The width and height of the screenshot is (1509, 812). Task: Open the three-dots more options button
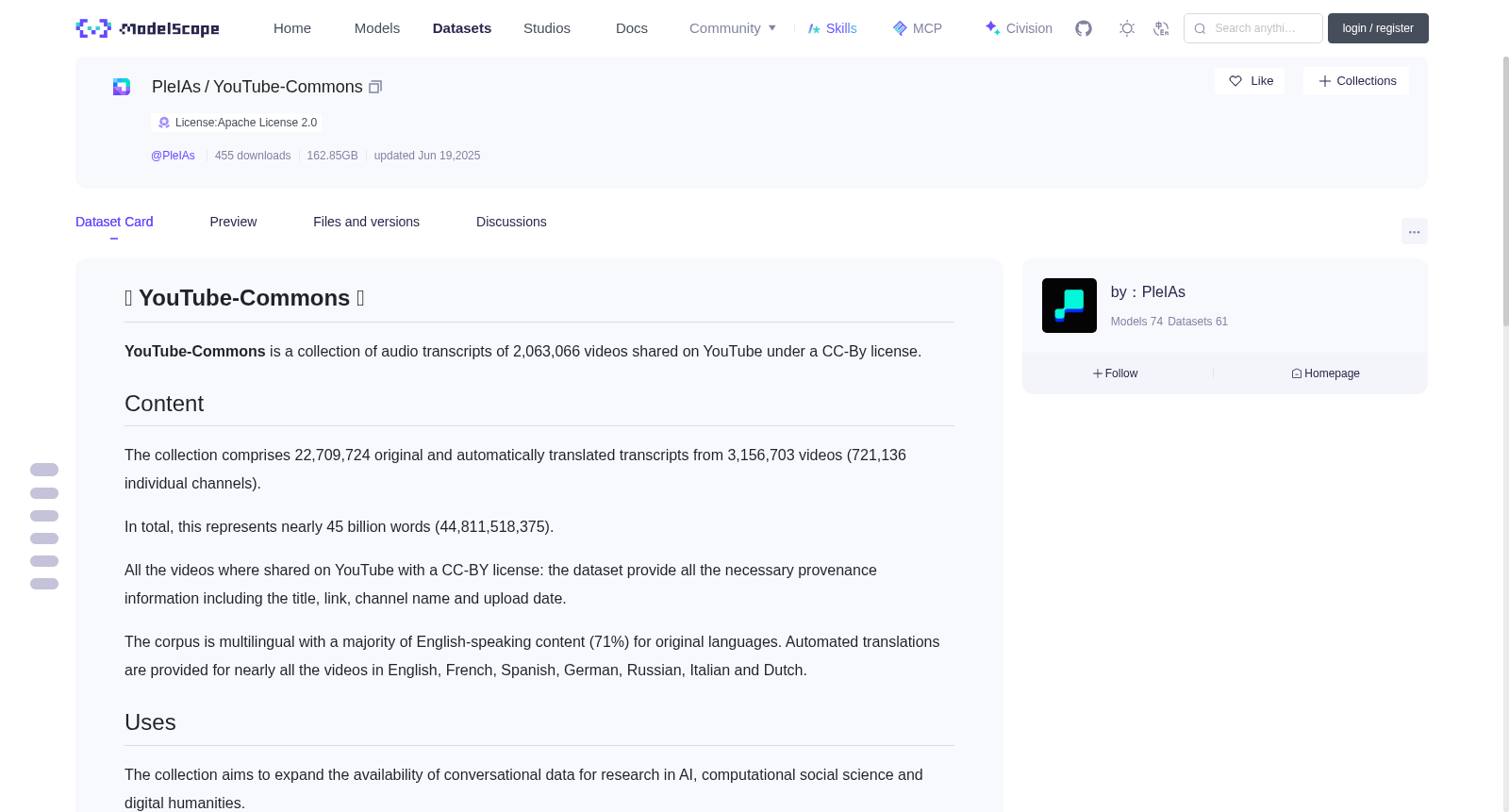1414,231
